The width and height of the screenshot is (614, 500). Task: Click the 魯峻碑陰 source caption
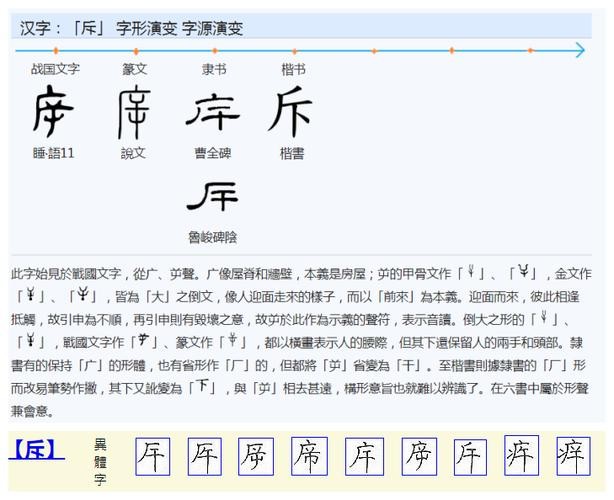(213, 237)
